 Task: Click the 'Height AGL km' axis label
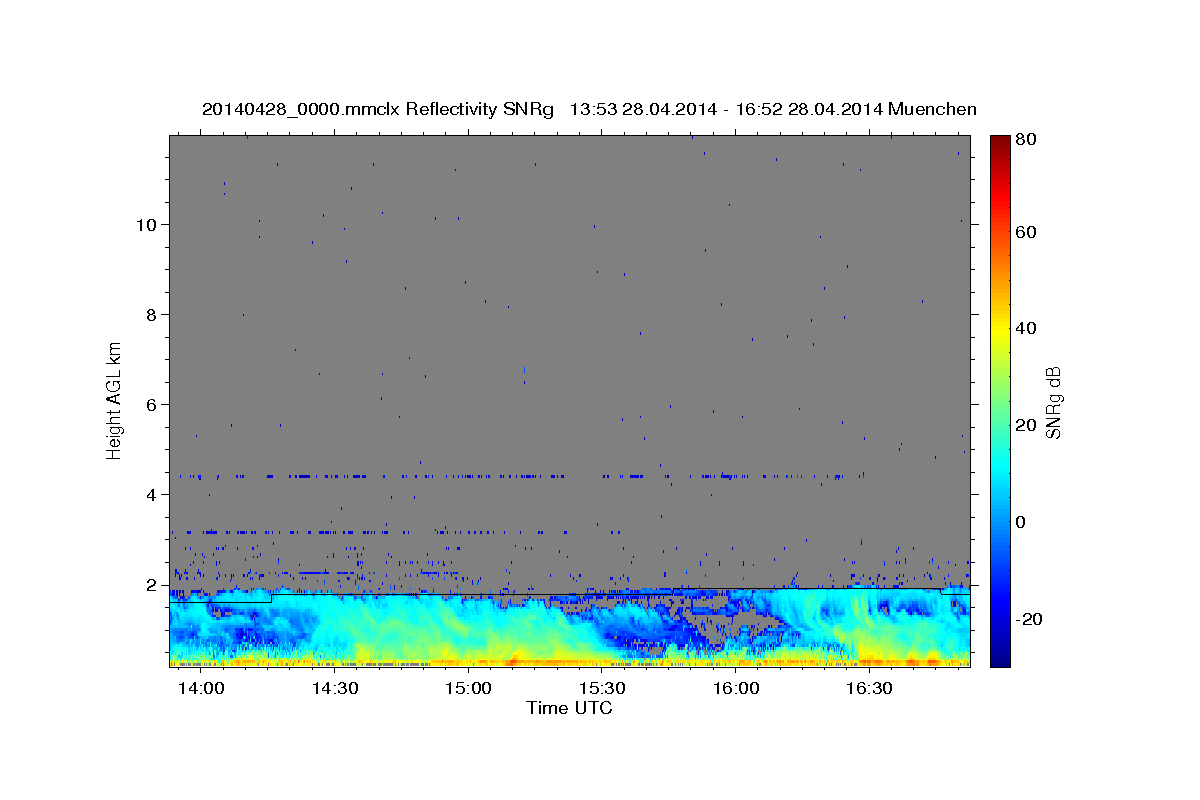114,399
